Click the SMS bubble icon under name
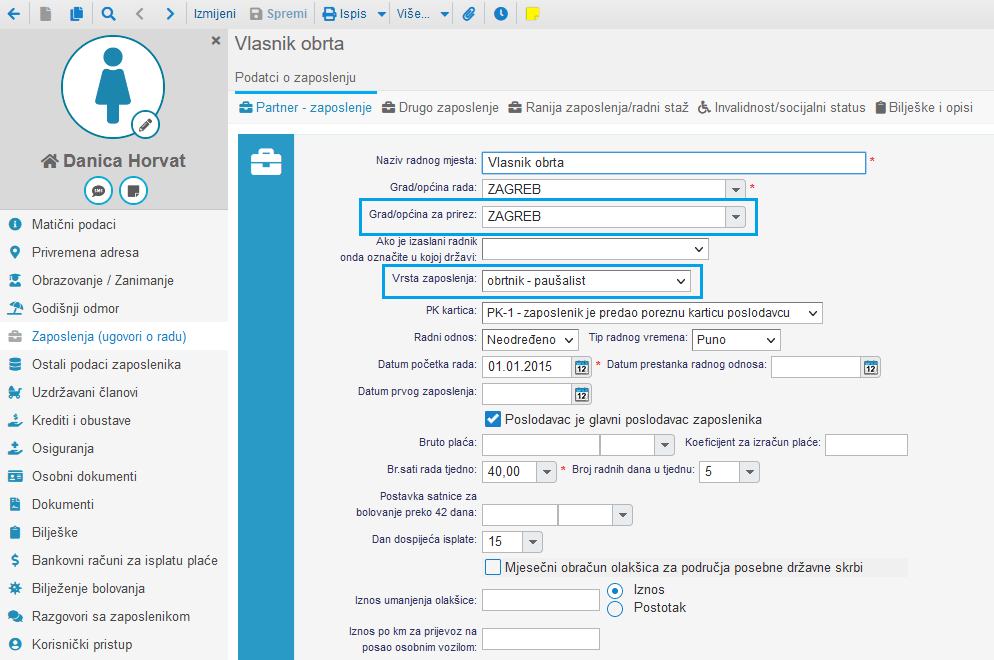994x660 pixels. point(99,190)
